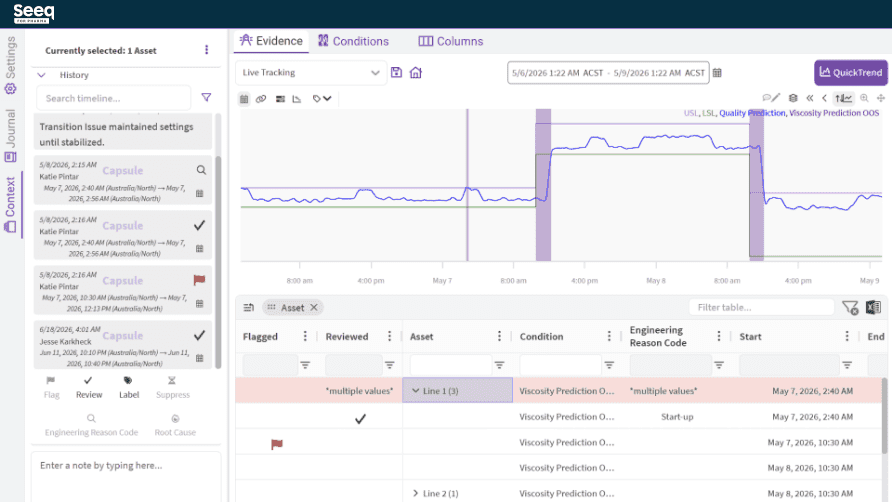The image size is (892, 502).
Task: Open the Asset column filter options
Action: 499,365
